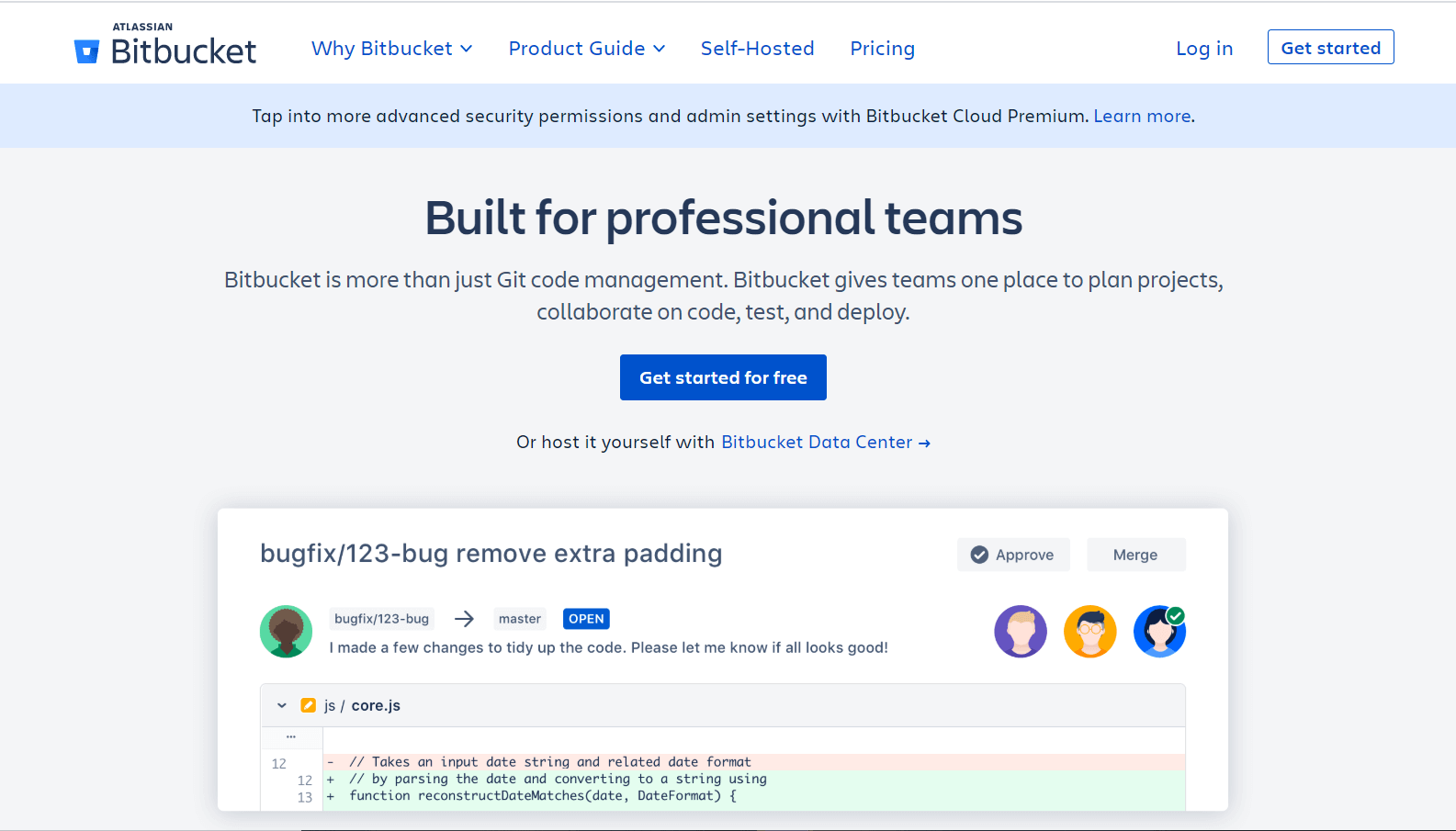Click the OPEN status badge
Viewport: 1456px width, 831px height.
click(586, 619)
